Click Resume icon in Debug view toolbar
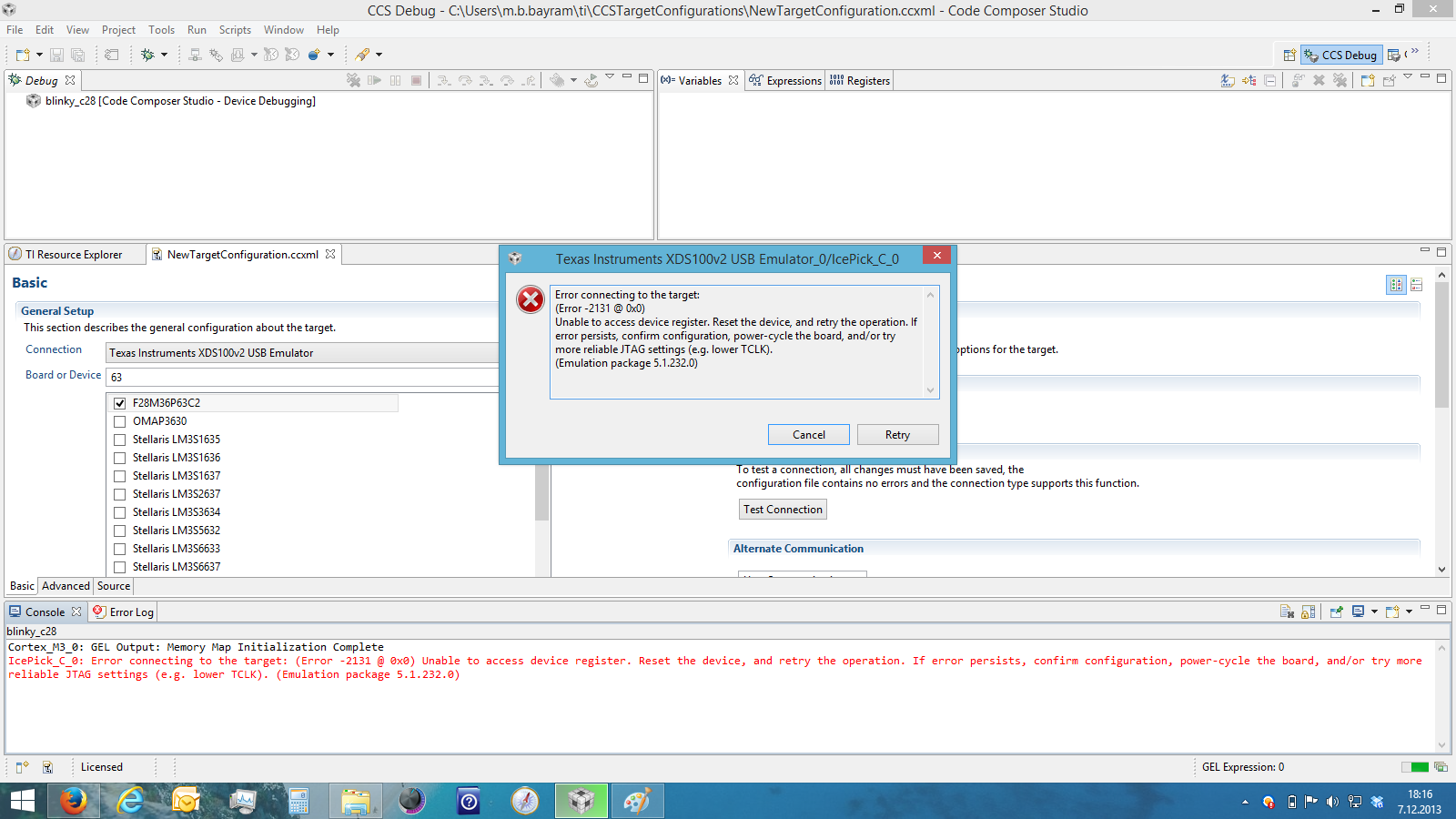 374,80
